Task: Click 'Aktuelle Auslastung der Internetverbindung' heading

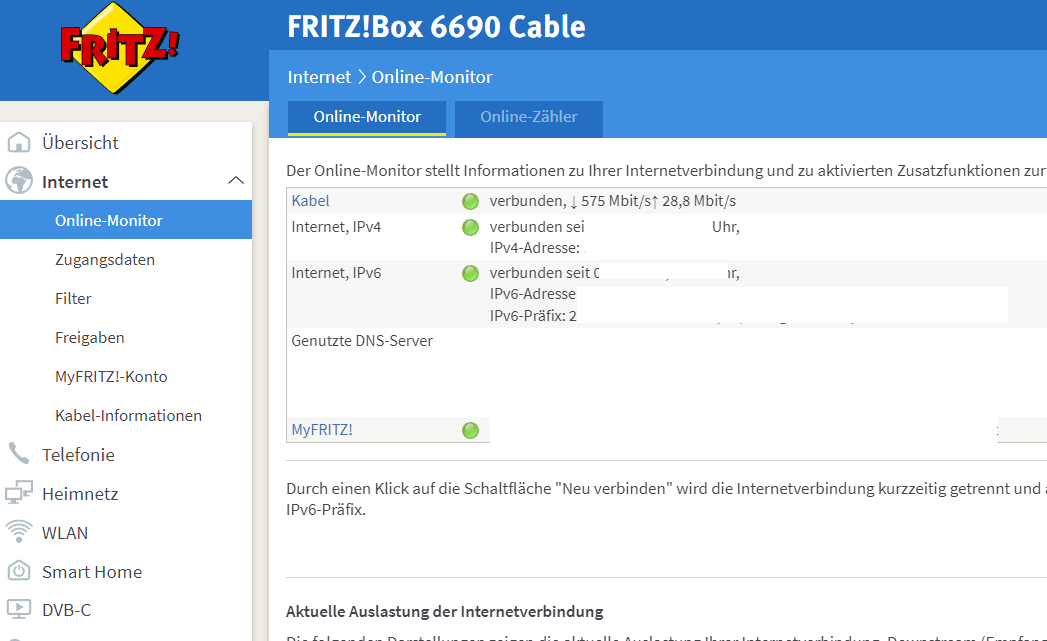Action: 445,612
